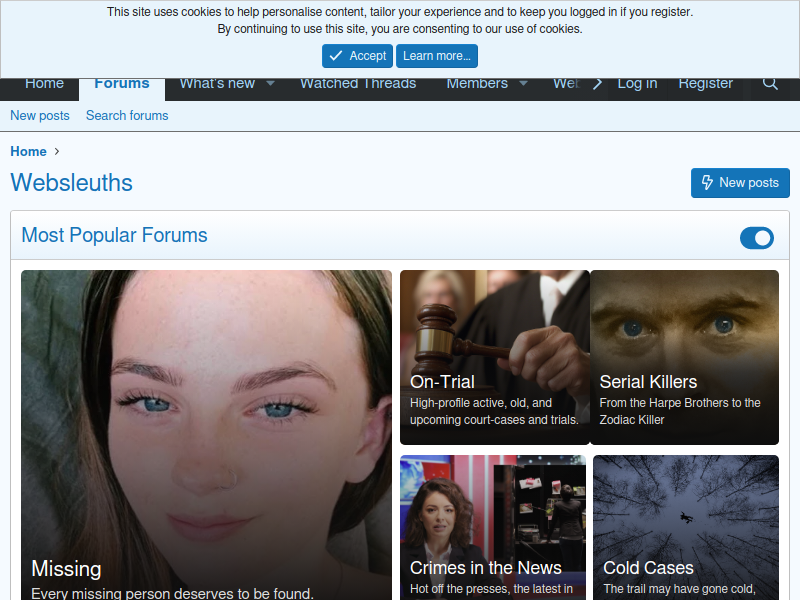
Task: Click the Websleuths page title
Action: point(71,183)
